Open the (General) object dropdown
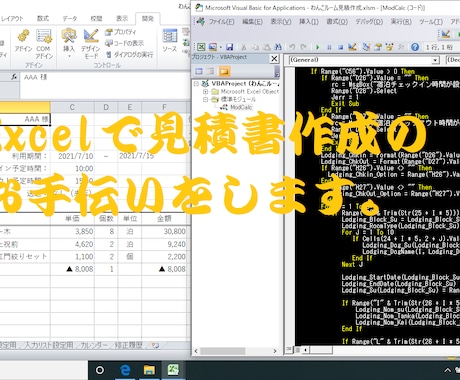The width and height of the screenshot is (460, 380). [x=435, y=60]
